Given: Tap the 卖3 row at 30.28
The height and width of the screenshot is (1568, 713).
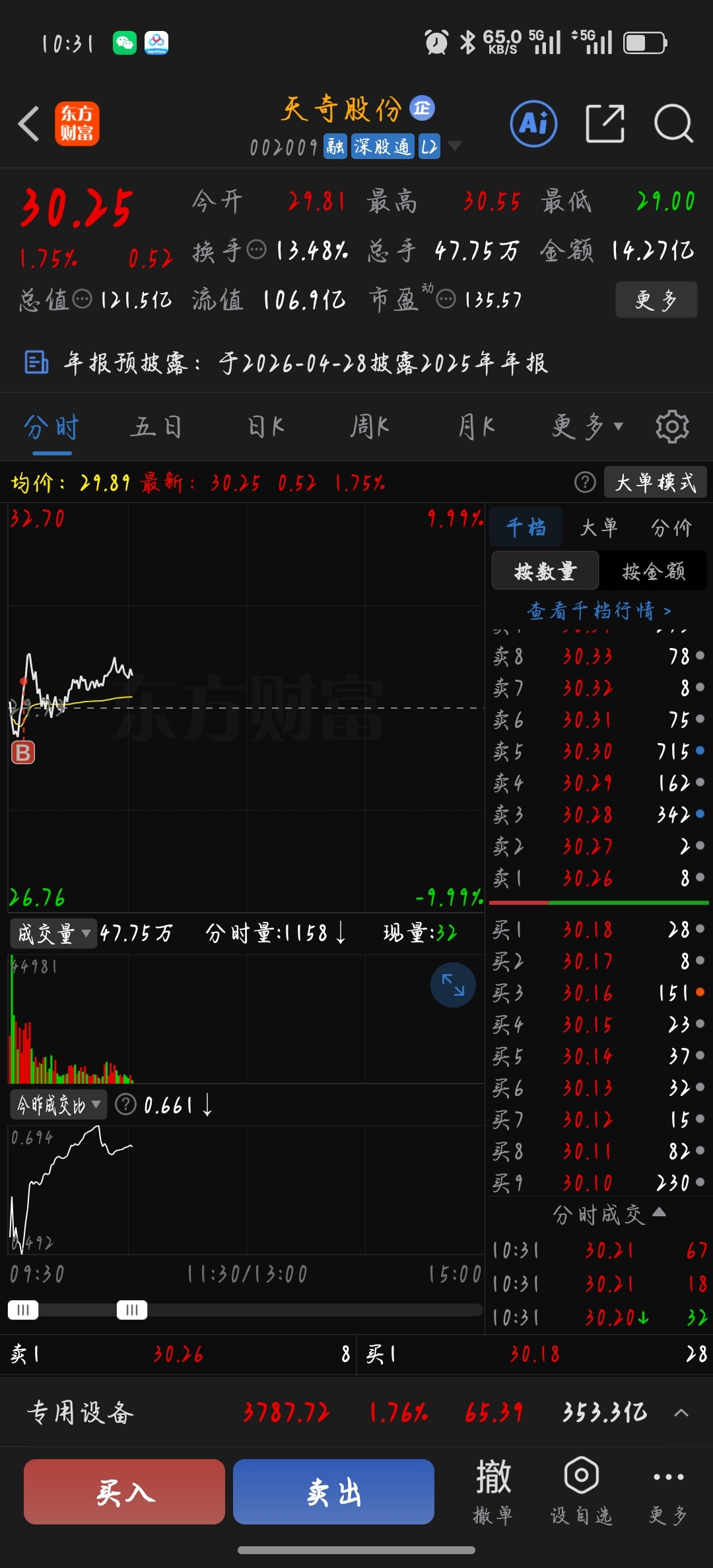Looking at the screenshot, I should pyautogui.click(x=599, y=814).
